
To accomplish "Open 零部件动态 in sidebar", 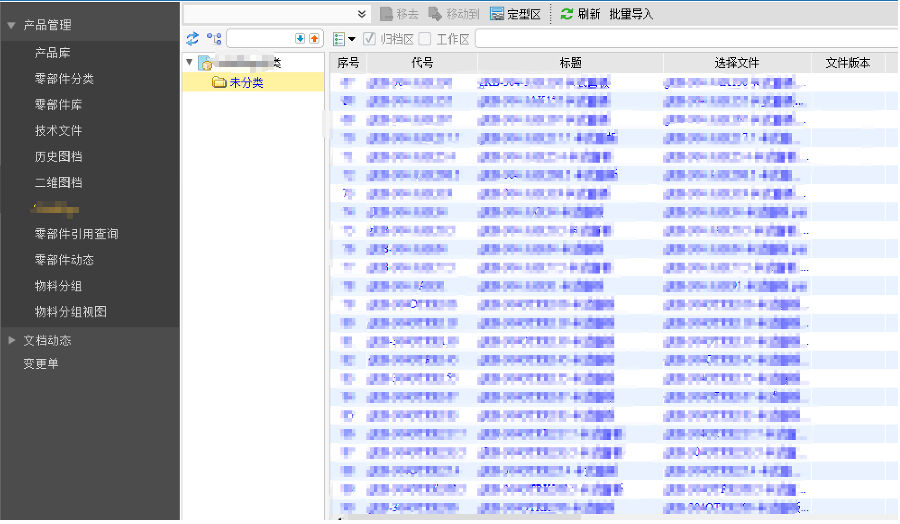I will click(x=64, y=259).
